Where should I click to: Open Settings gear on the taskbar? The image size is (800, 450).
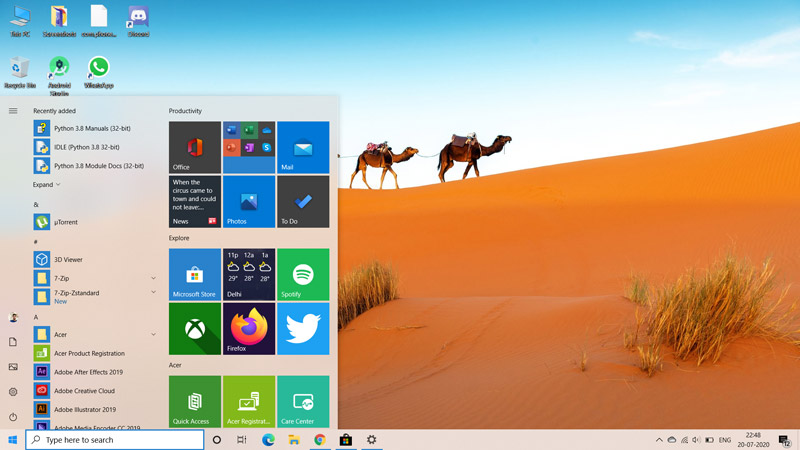[x=371, y=440]
